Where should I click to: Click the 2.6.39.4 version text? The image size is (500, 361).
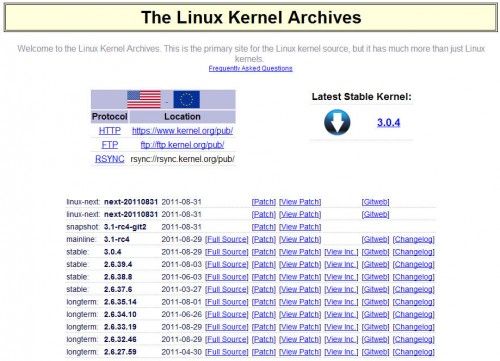click(x=118, y=264)
